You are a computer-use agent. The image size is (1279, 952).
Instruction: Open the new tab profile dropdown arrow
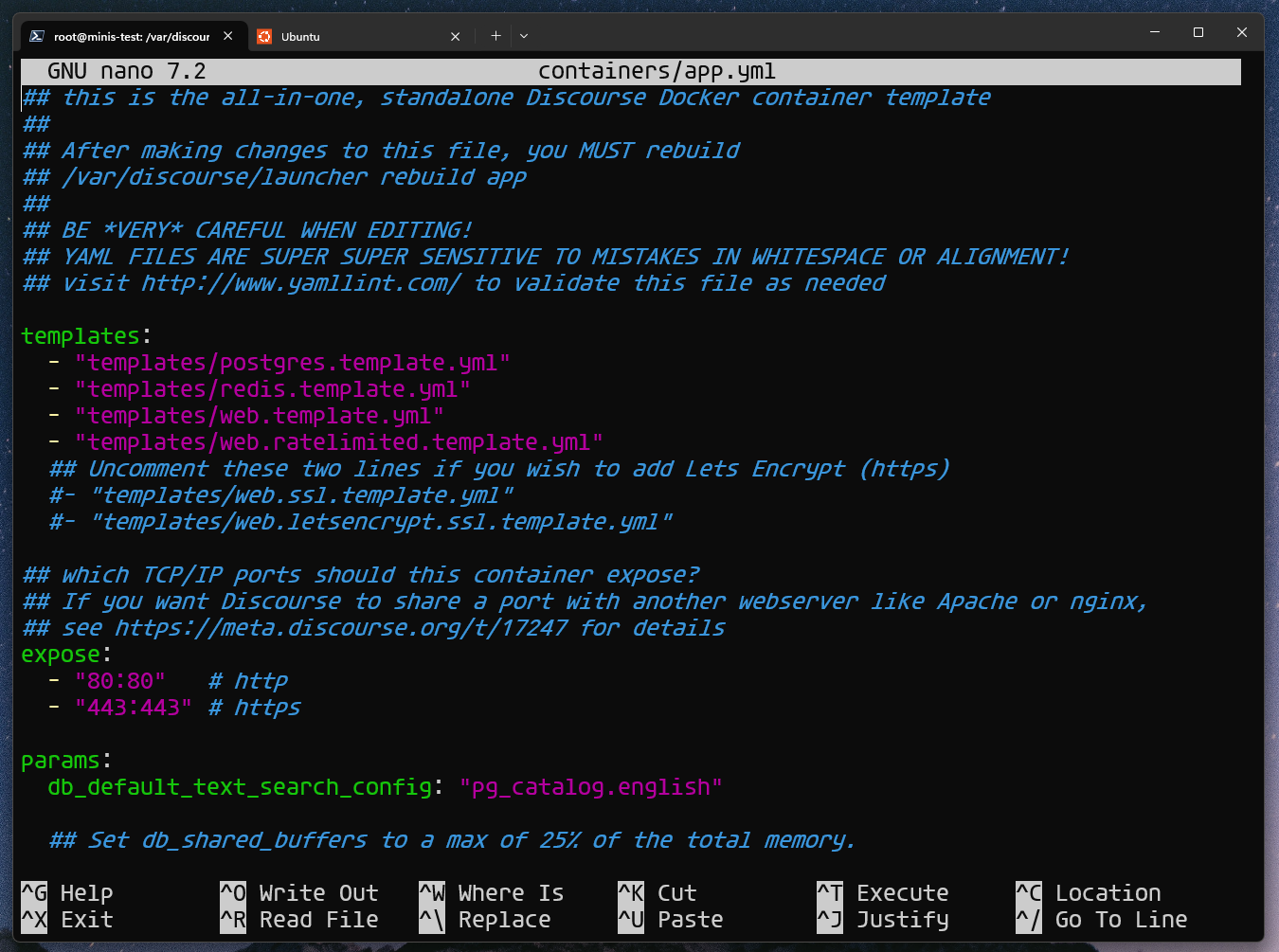pyautogui.click(x=524, y=36)
